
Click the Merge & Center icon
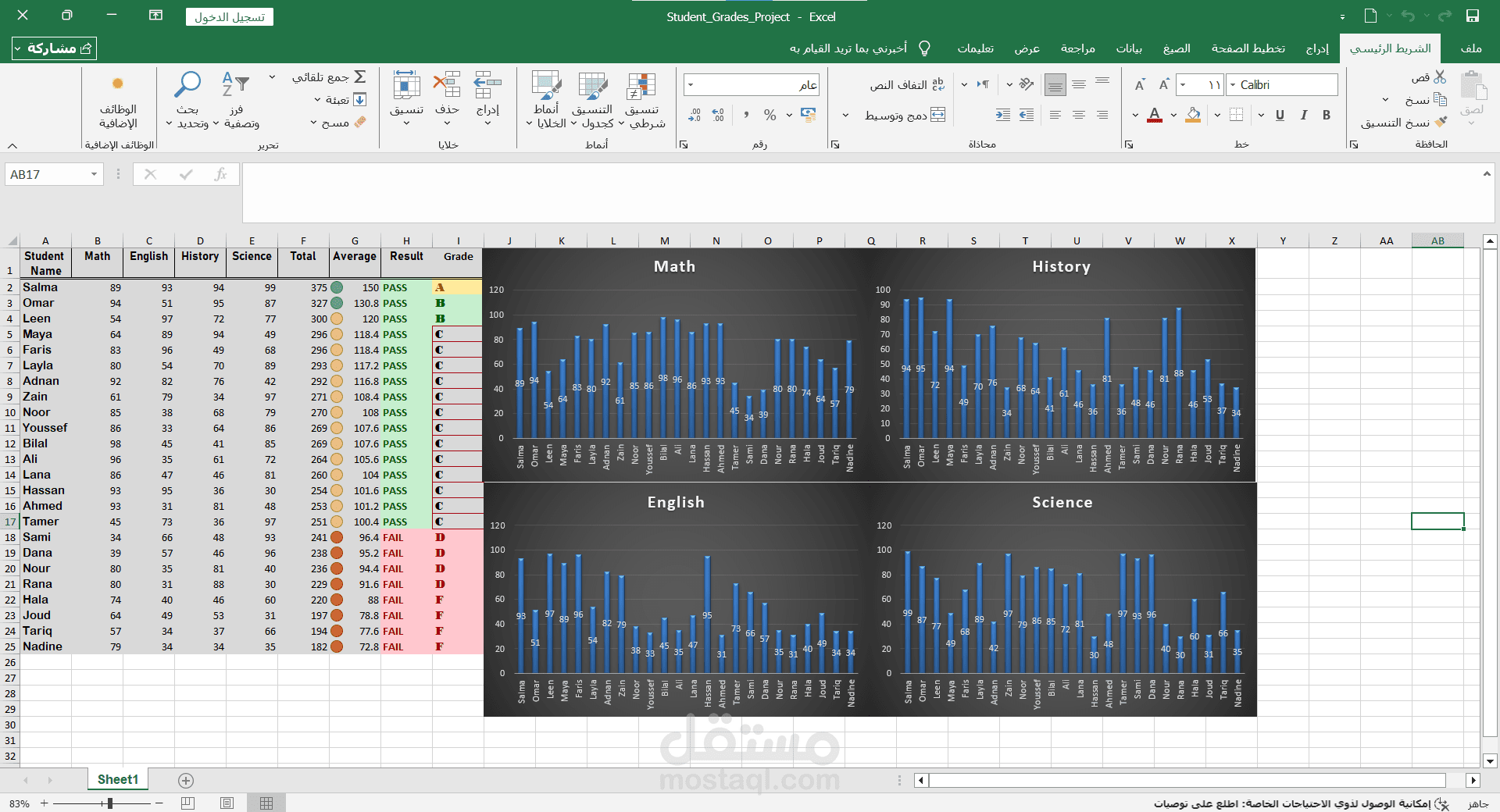[x=938, y=116]
